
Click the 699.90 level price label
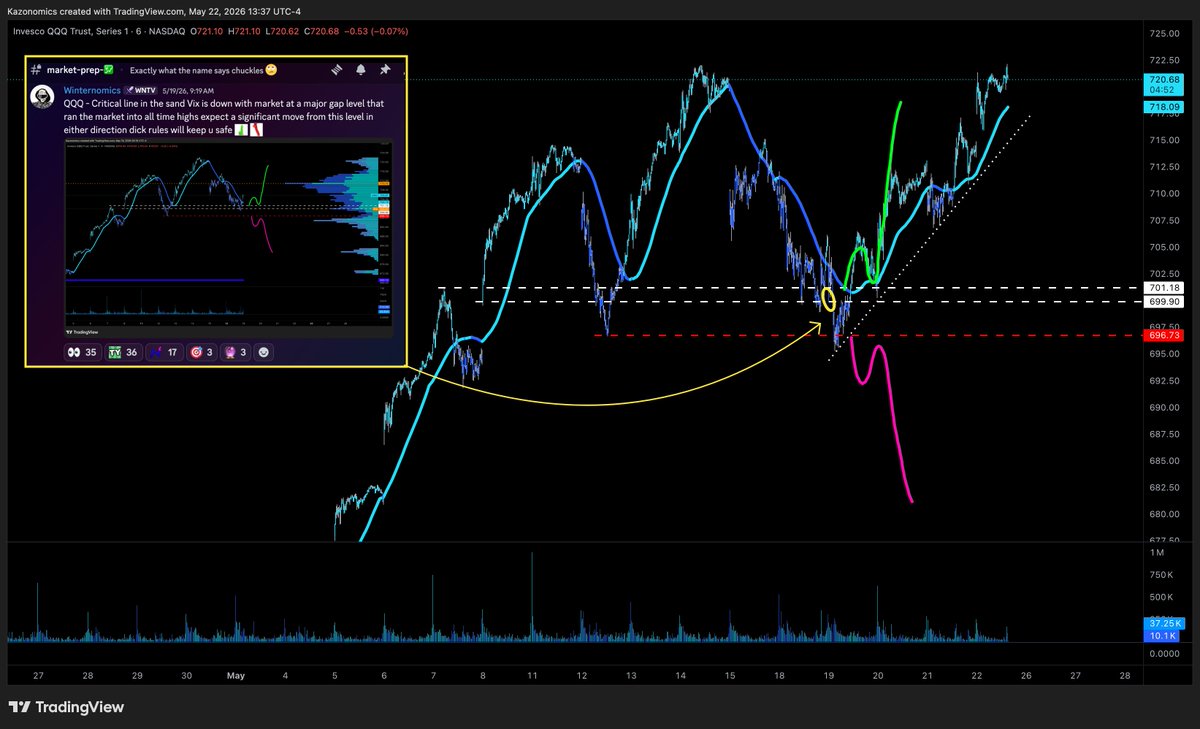pyautogui.click(x=1165, y=301)
